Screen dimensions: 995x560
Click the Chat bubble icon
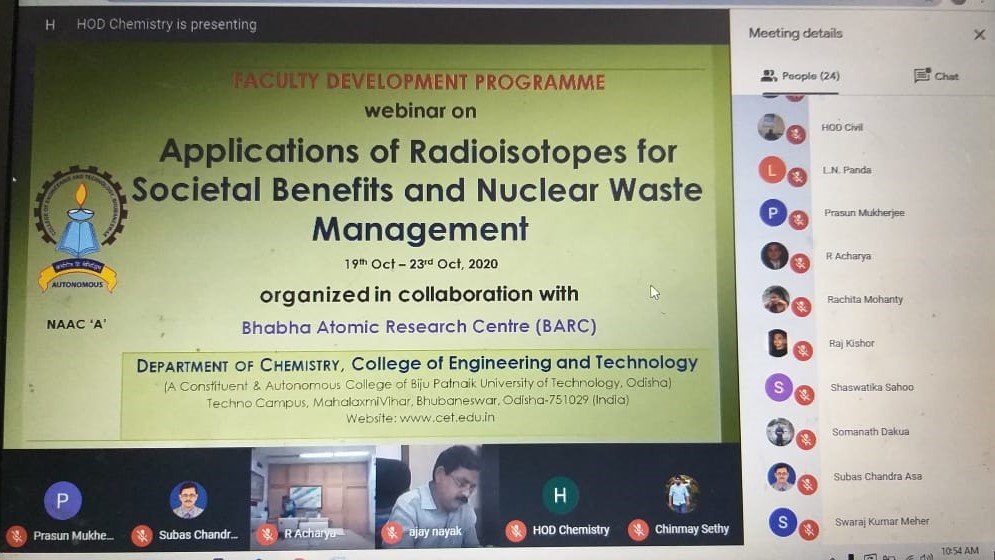pos(922,76)
